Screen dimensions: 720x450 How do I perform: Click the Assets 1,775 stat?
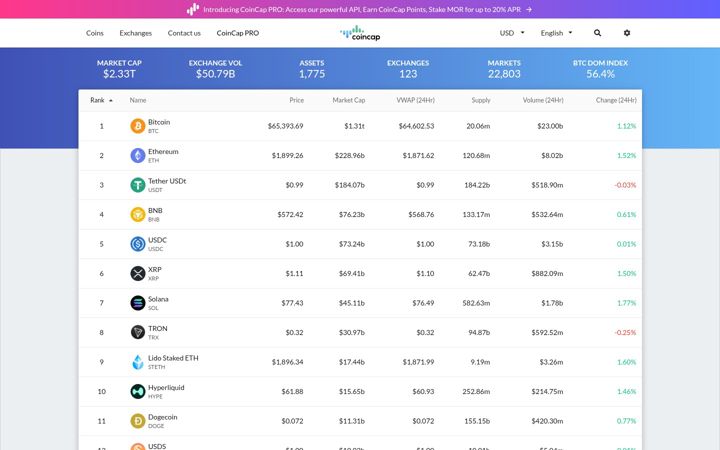(312, 69)
